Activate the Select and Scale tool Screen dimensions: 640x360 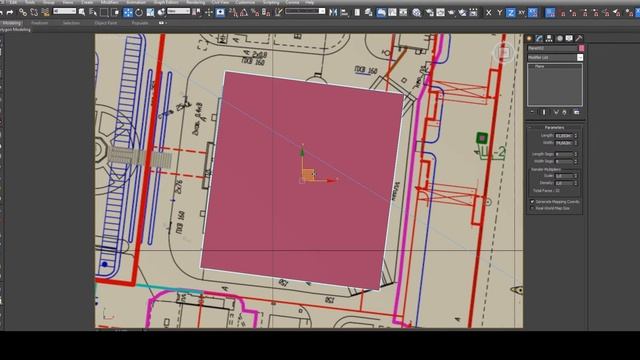click(151, 13)
